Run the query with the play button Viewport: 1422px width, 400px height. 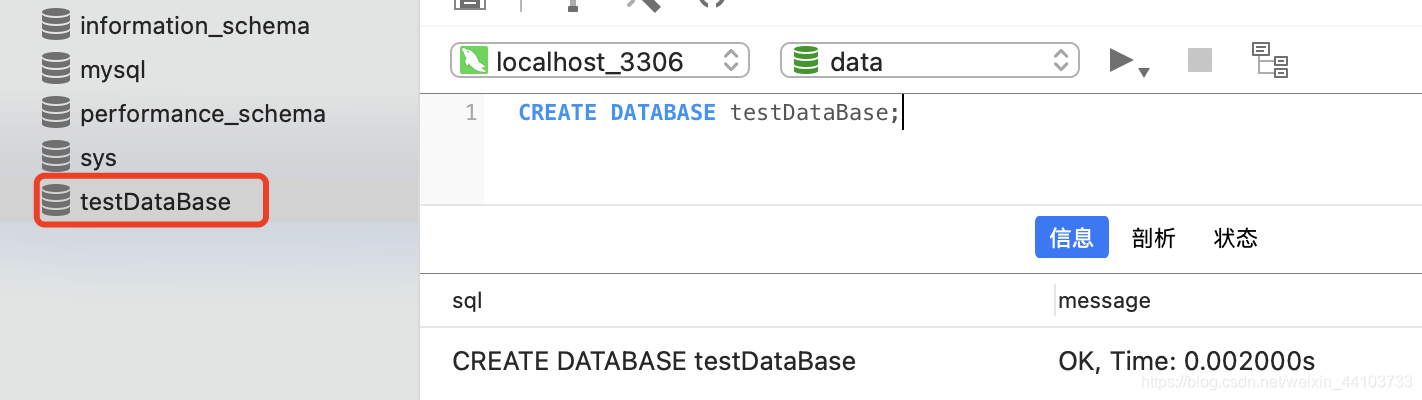click(x=1121, y=60)
